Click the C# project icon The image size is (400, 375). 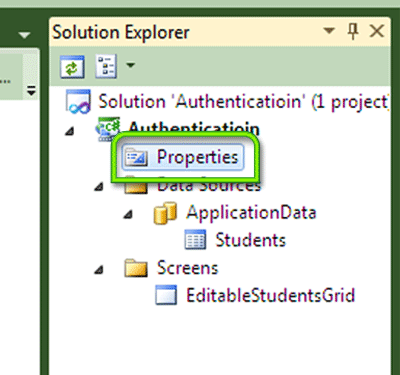click(107, 128)
